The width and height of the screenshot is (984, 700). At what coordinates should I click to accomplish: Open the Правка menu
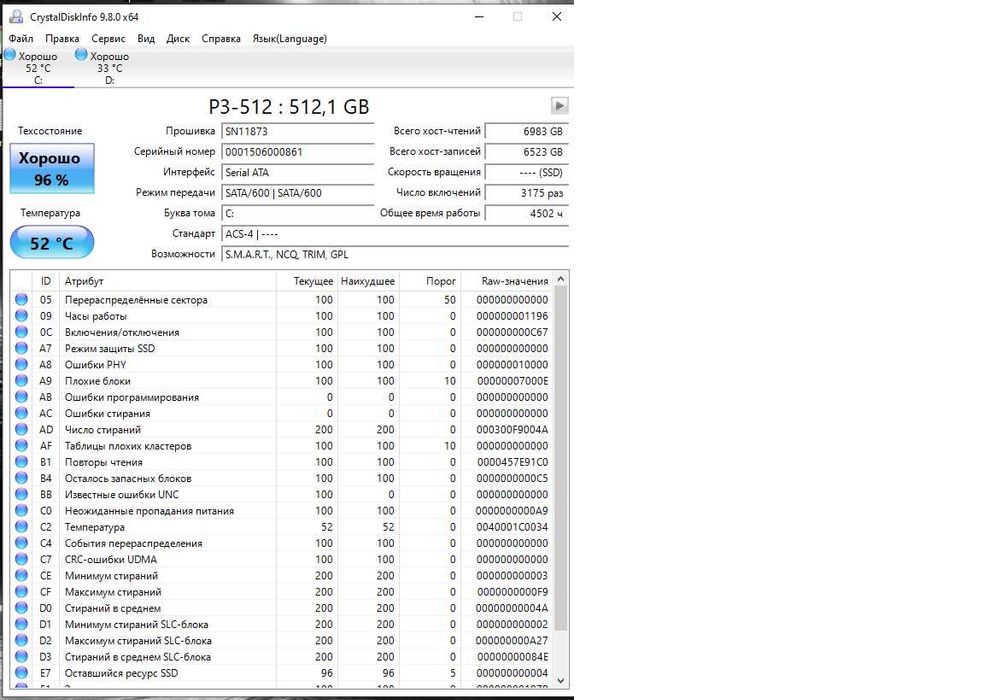pyautogui.click(x=62, y=38)
